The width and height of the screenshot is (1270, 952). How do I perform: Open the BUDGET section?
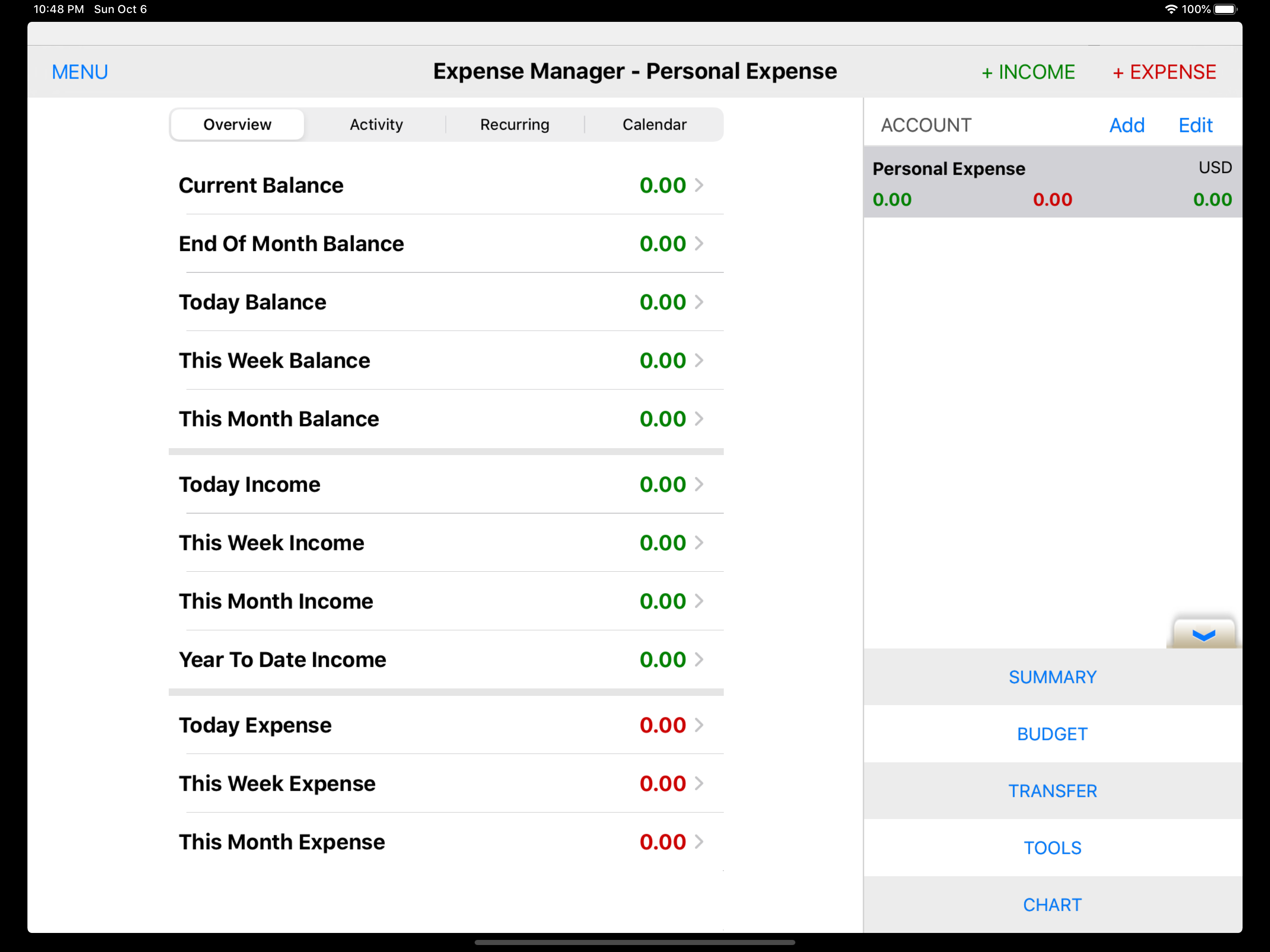tap(1052, 734)
